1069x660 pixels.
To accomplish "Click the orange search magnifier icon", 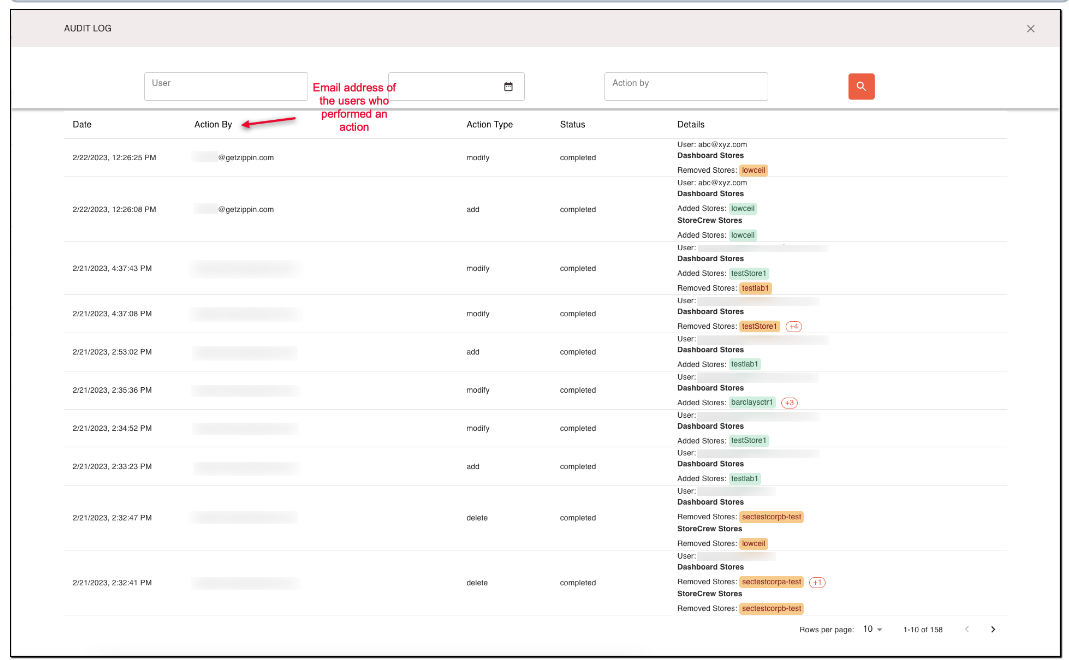I will click(861, 87).
